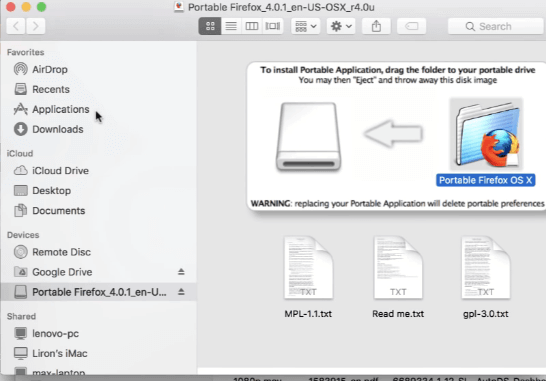The width and height of the screenshot is (546, 381).
Task: Click the iCloud Drive cloud icon
Action: [x=21, y=170]
